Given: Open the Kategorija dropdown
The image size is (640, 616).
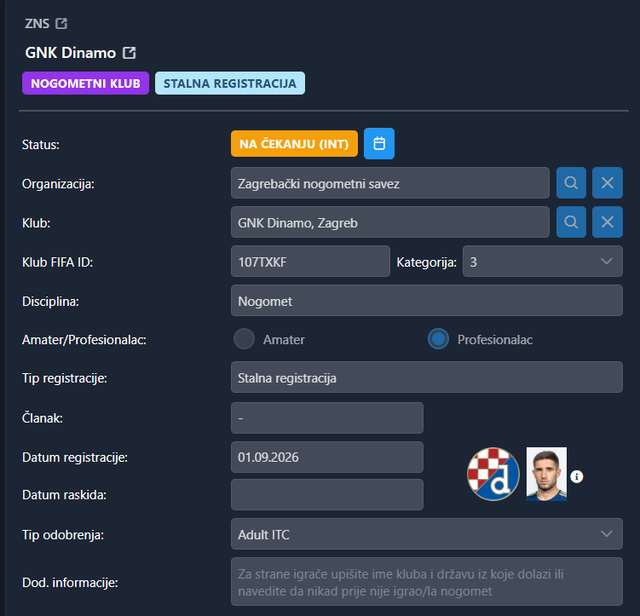Looking at the screenshot, I should [x=542, y=261].
